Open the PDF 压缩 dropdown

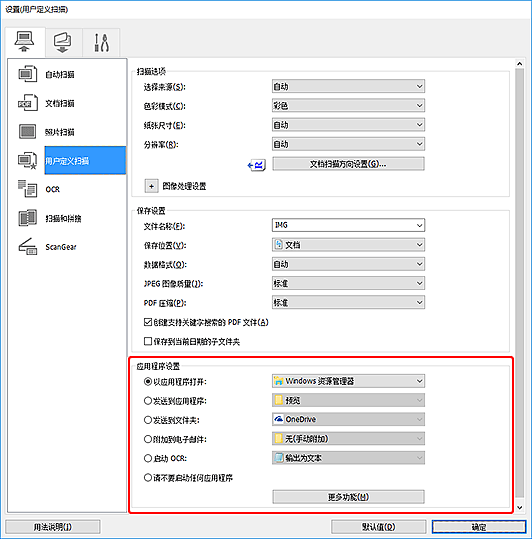point(348,302)
